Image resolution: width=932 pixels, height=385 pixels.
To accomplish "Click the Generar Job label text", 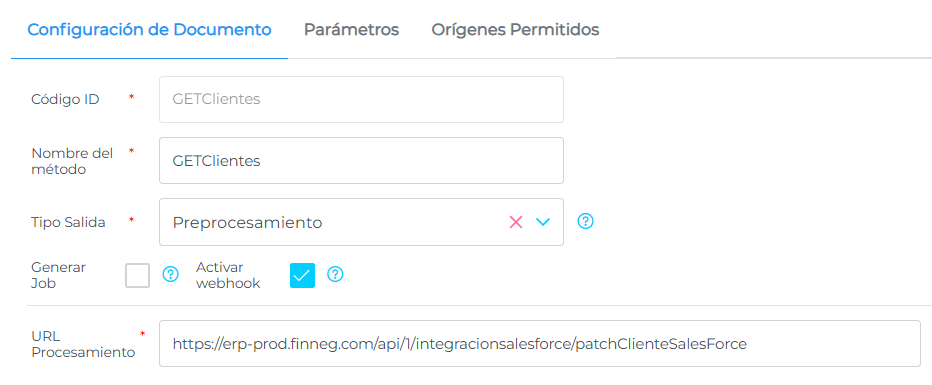I will [x=58, y=275].
